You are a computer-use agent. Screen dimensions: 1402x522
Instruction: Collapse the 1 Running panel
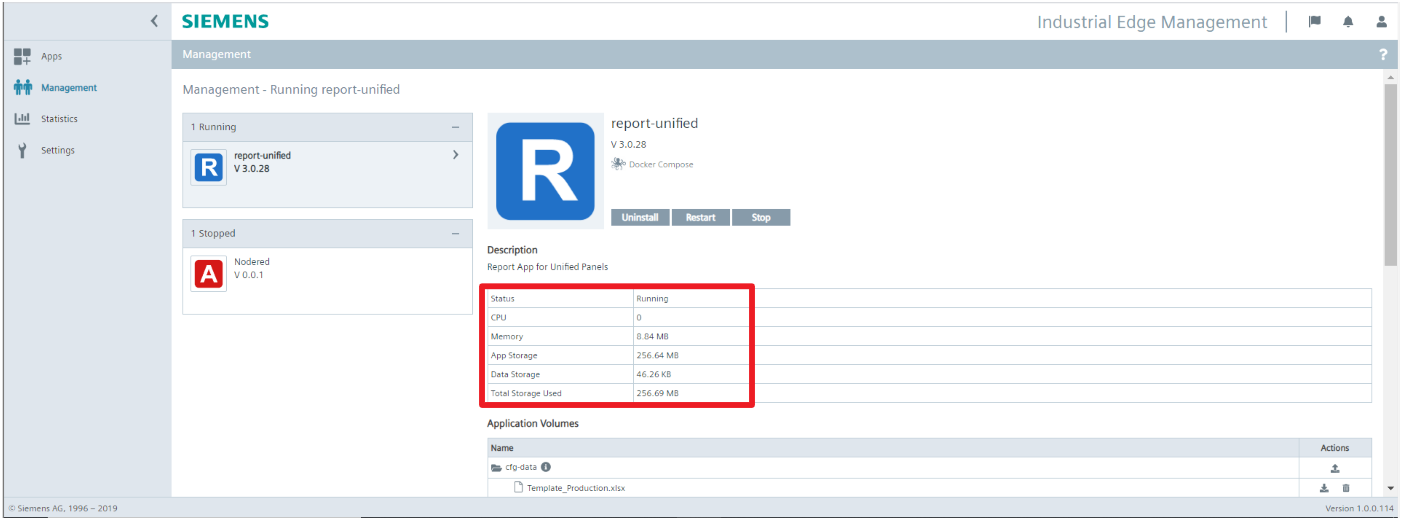pos(455,127)
